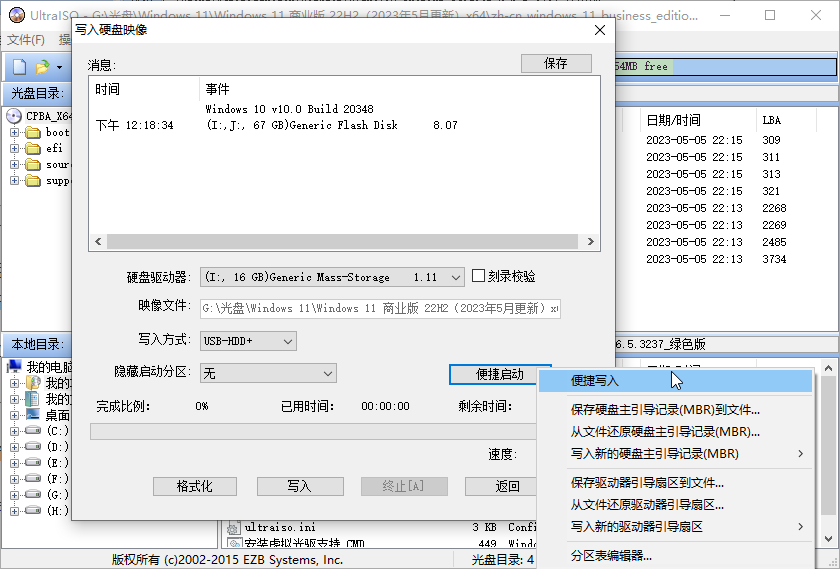Click the Open file toolbar icon
This screenshot has height=569, width=840.
tap(42, 67)
